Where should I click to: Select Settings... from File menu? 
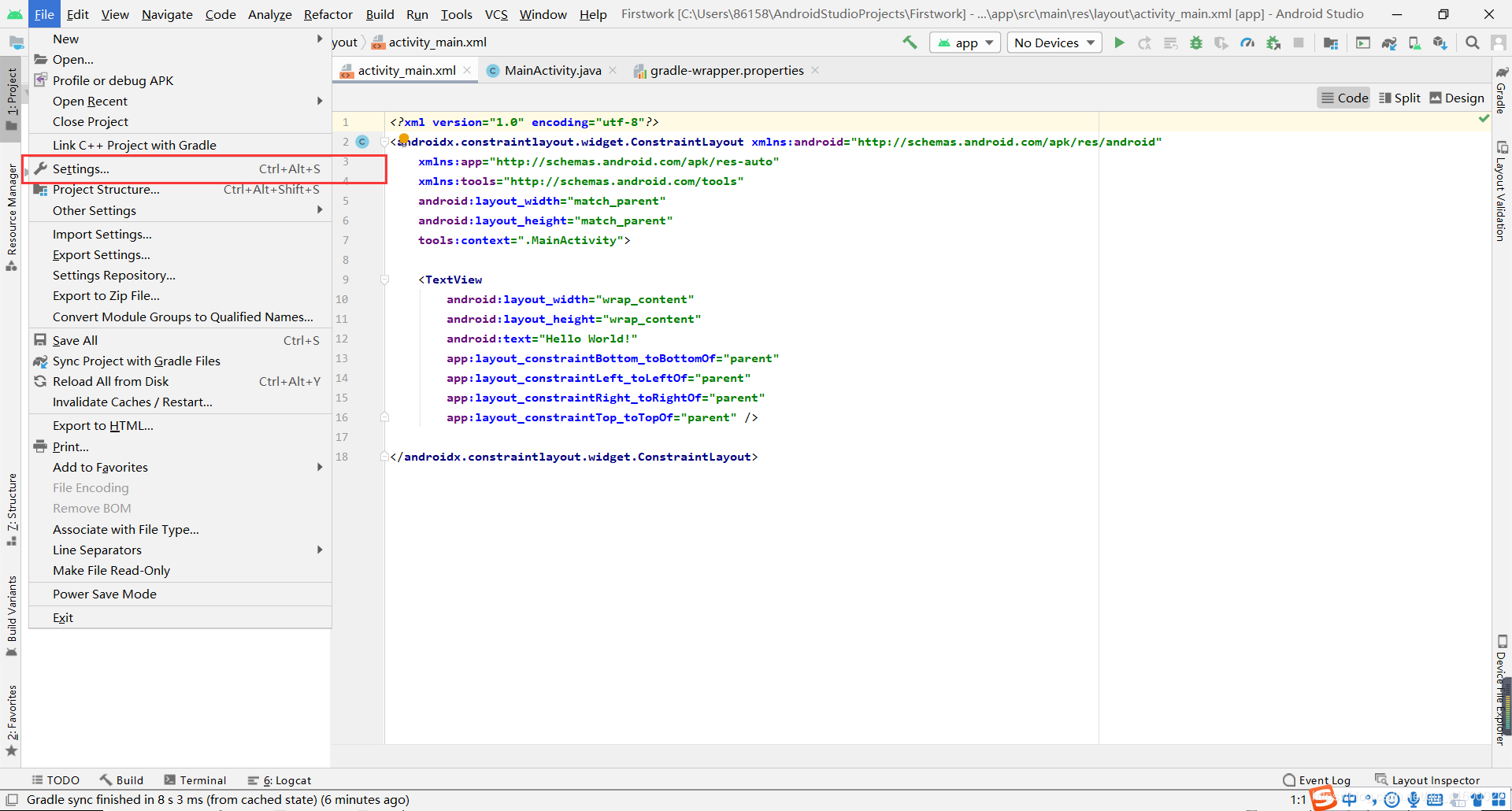pyautogui.click(x=180, y=168)
